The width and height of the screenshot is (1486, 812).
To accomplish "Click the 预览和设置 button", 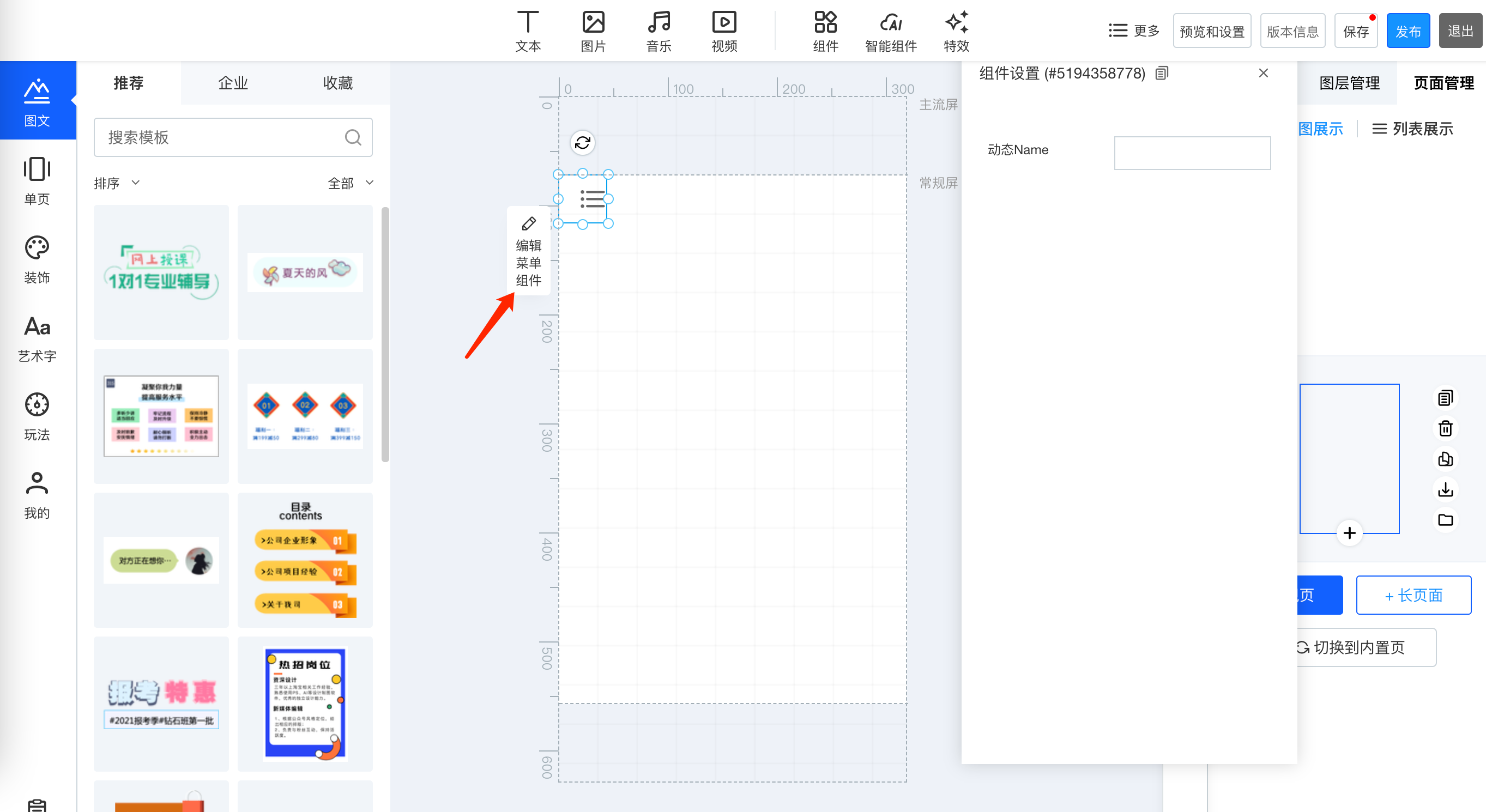I will coord(1212,31).
